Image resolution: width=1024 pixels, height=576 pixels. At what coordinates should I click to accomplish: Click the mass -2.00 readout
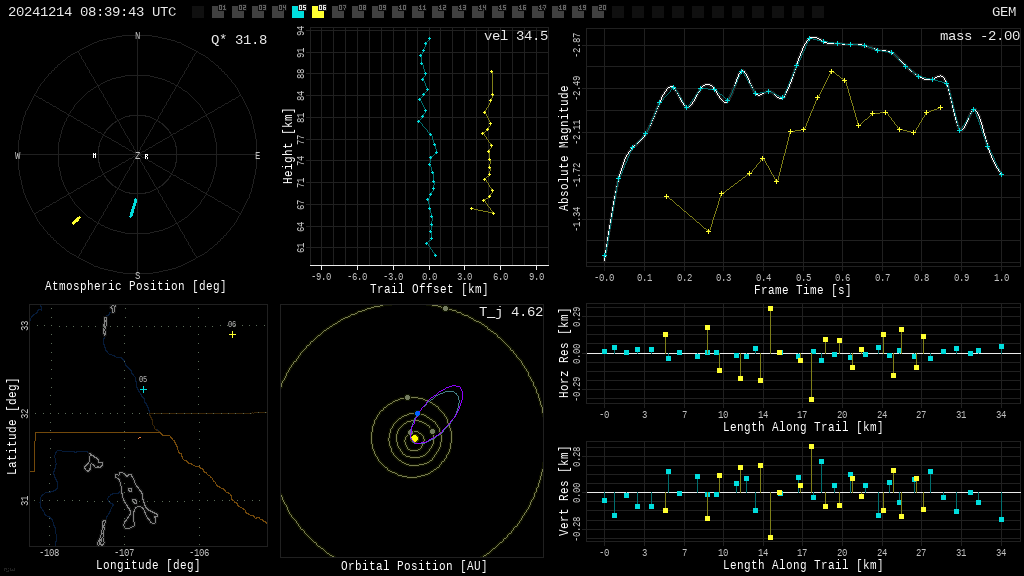click(979, 36)
